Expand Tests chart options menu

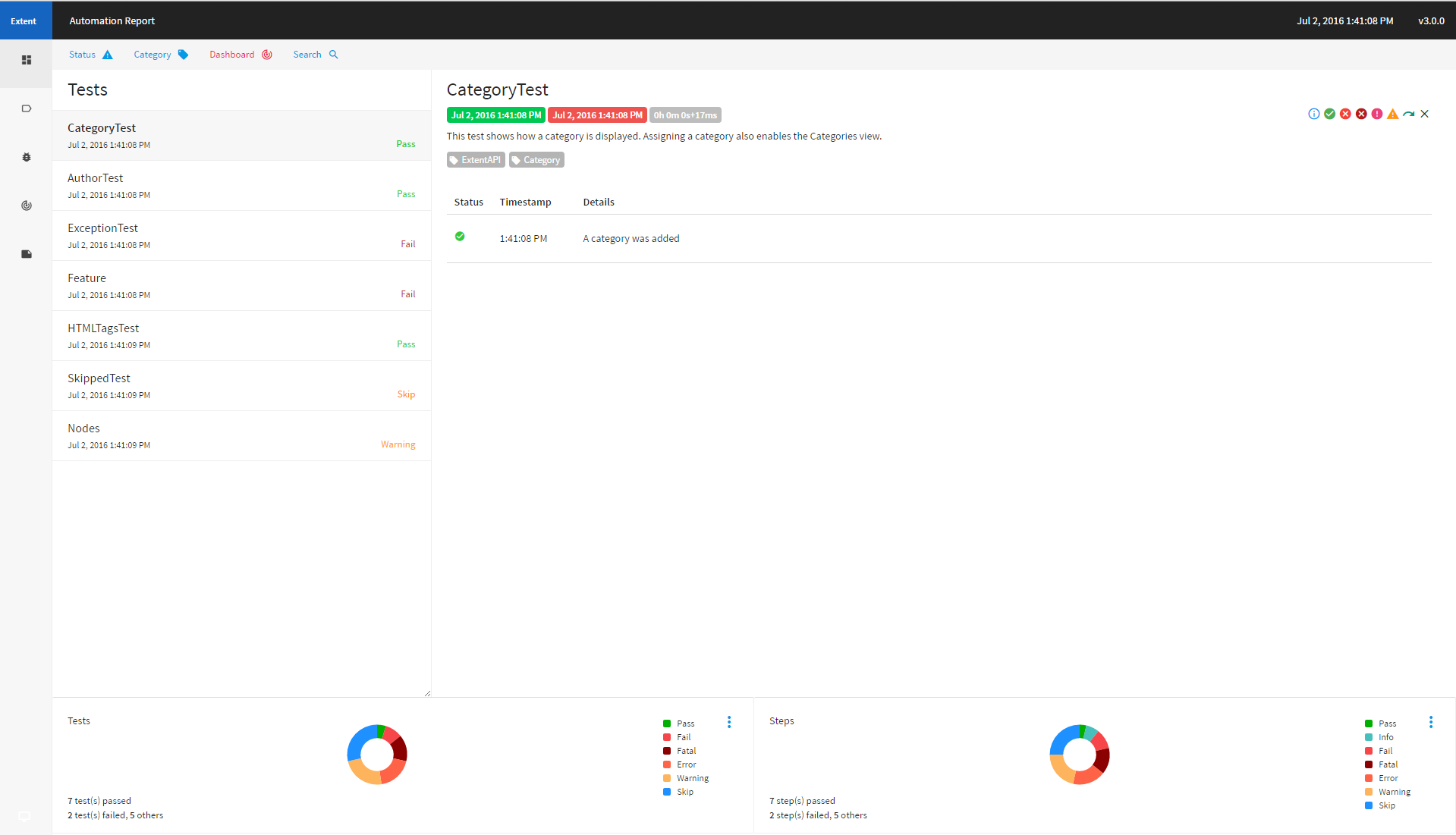click(729, 722)
